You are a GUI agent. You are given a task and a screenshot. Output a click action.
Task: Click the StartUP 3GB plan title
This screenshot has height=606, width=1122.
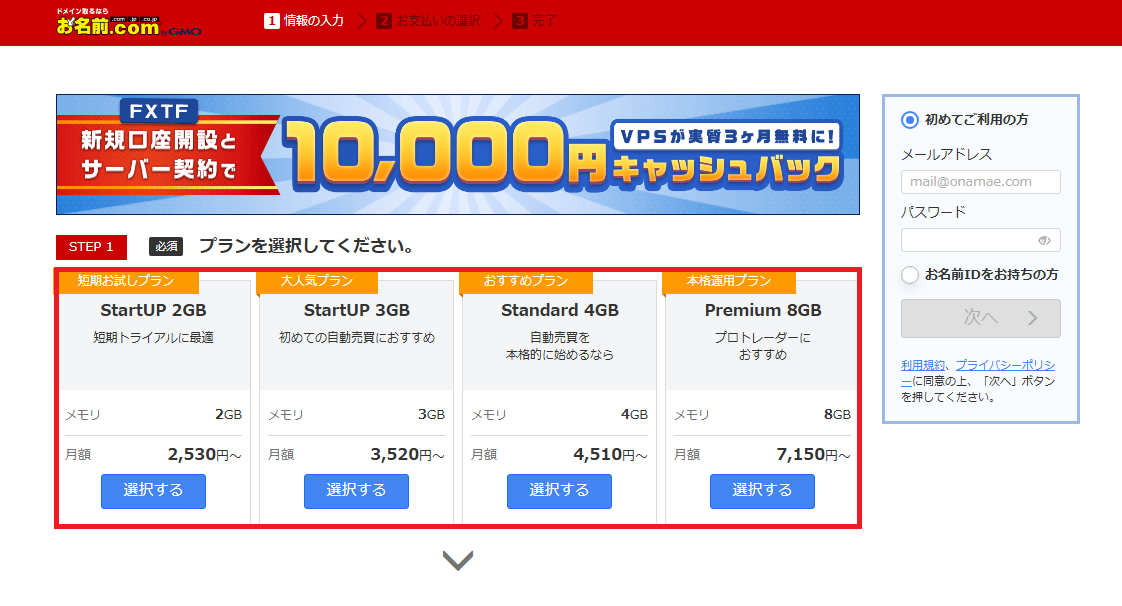pyautogui.click(x=356, y=311)
